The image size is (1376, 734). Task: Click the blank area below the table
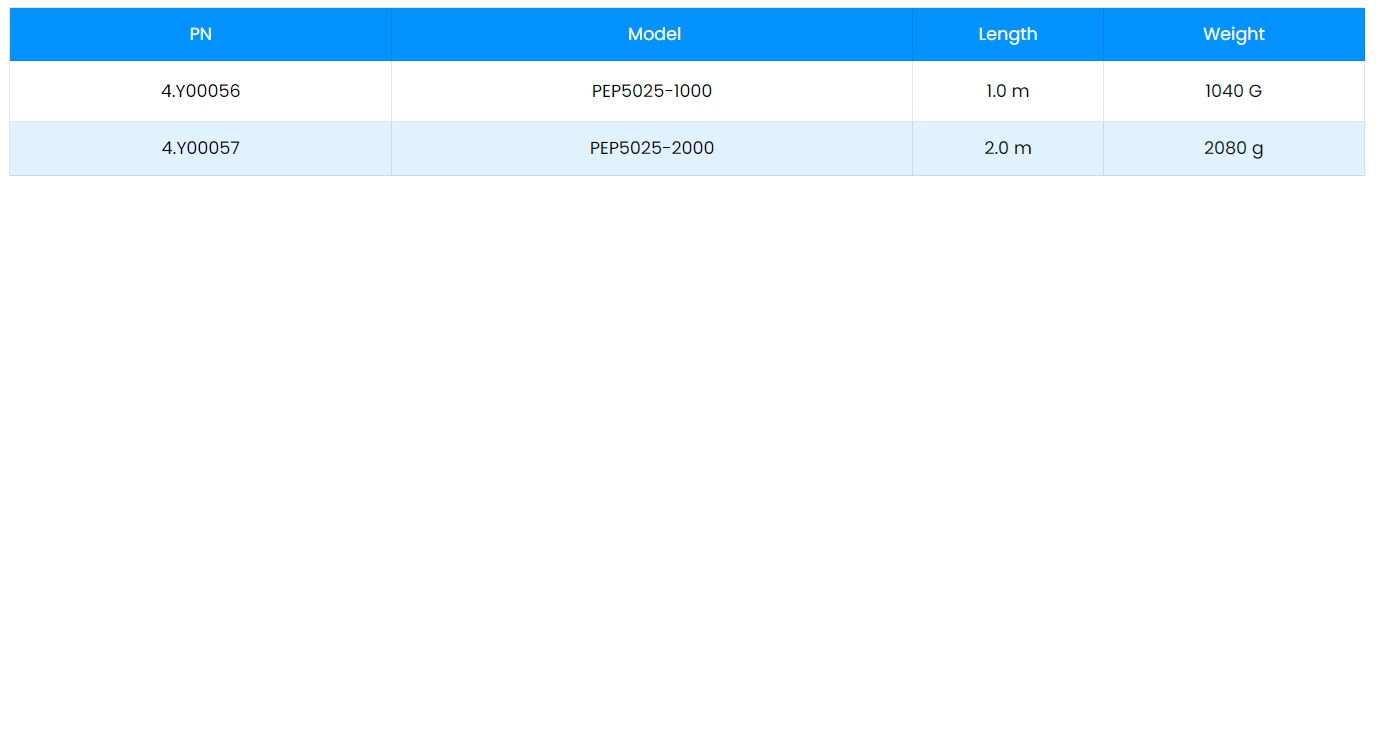click(x=688, y=450)
